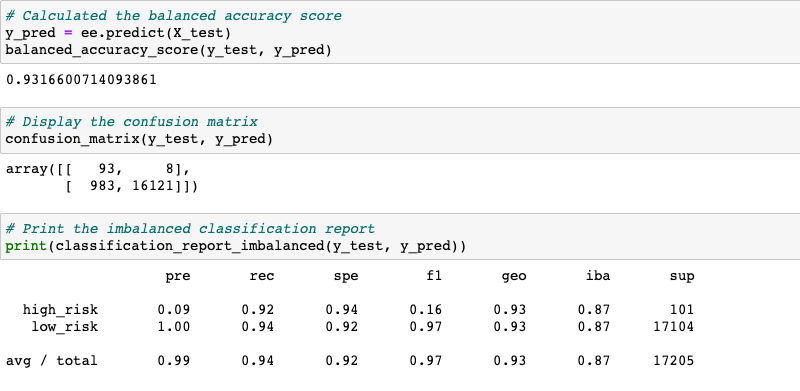Click avg / total geo value 0.93

(510, 361)
